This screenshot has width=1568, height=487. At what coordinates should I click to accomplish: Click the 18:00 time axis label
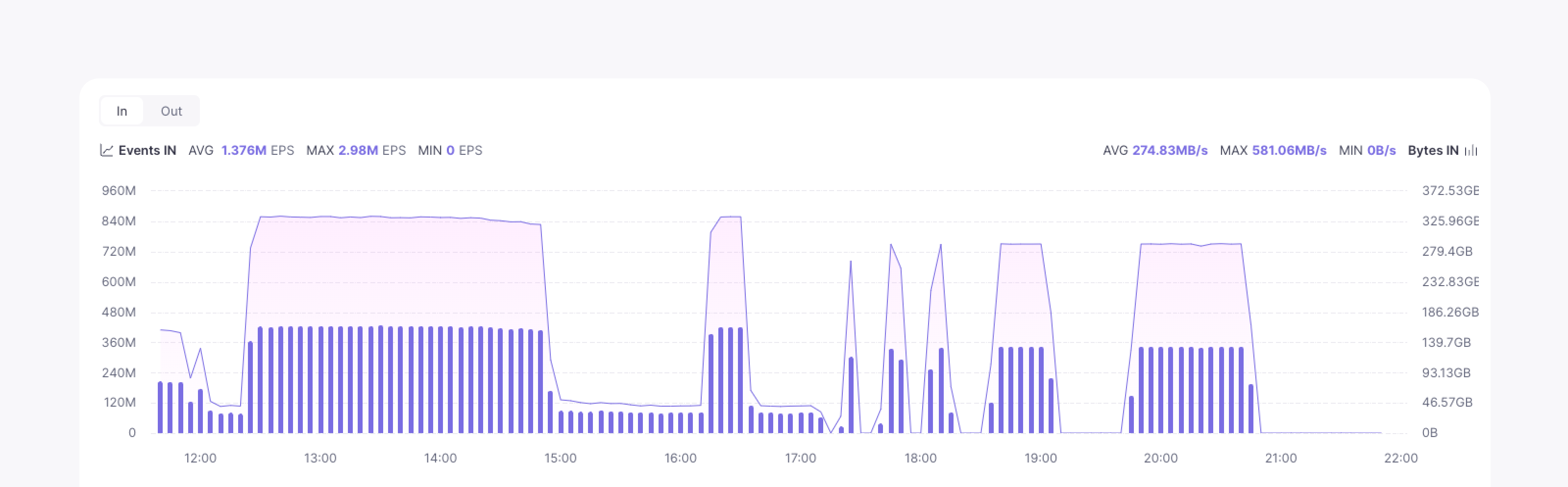(x=920, y=459)
